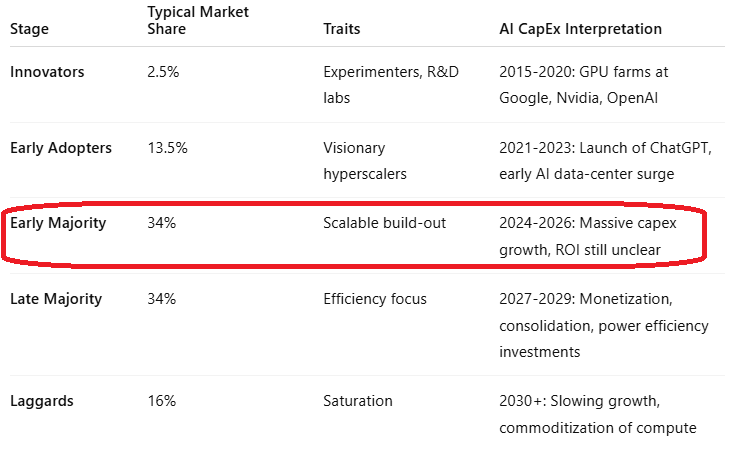Select the Late Majority row label
Image resolution: width=731 pixels, height=449 pixels.
pos(56,299)
